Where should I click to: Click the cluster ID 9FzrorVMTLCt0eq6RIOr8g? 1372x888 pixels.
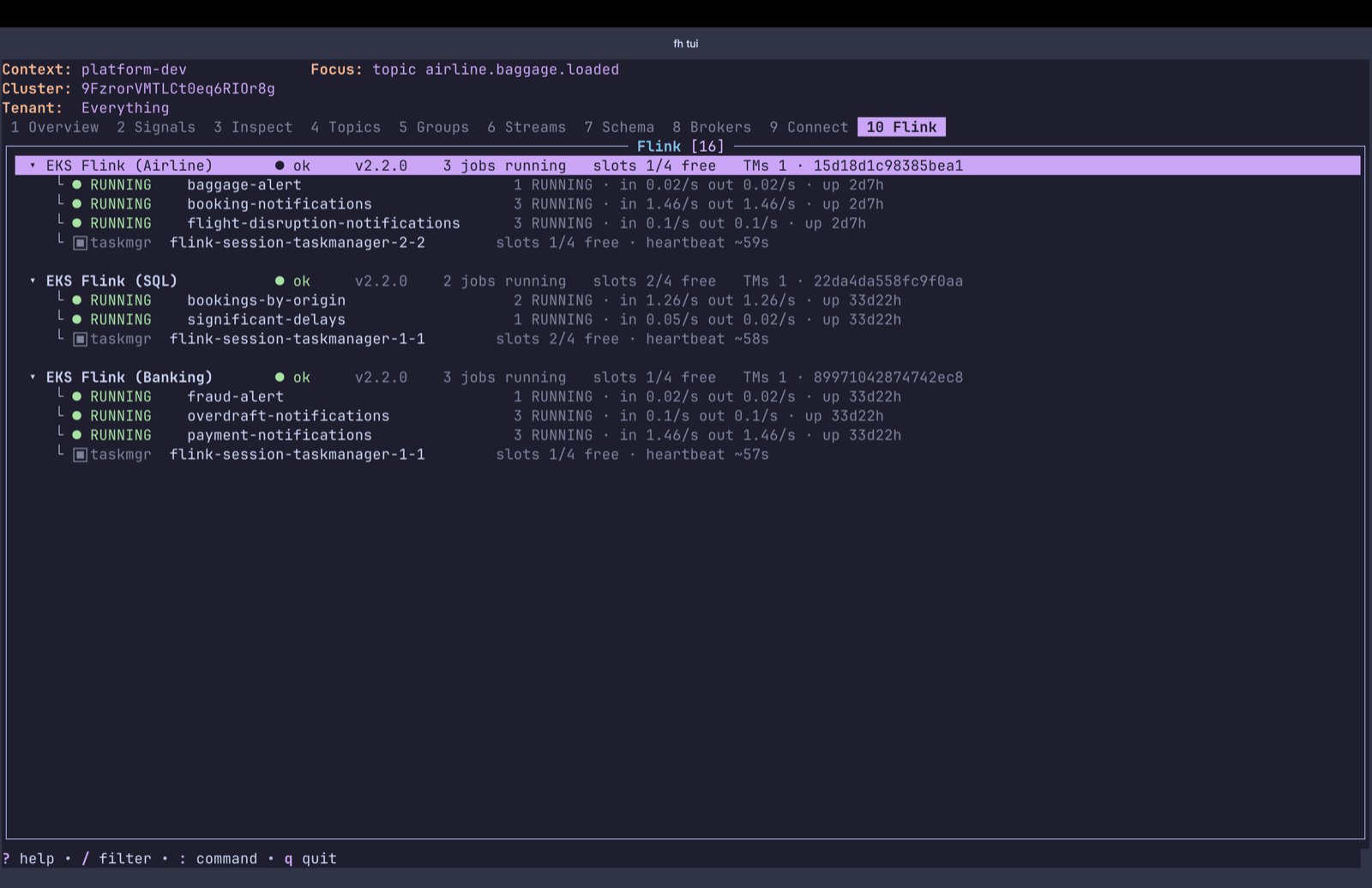point(178,89)
